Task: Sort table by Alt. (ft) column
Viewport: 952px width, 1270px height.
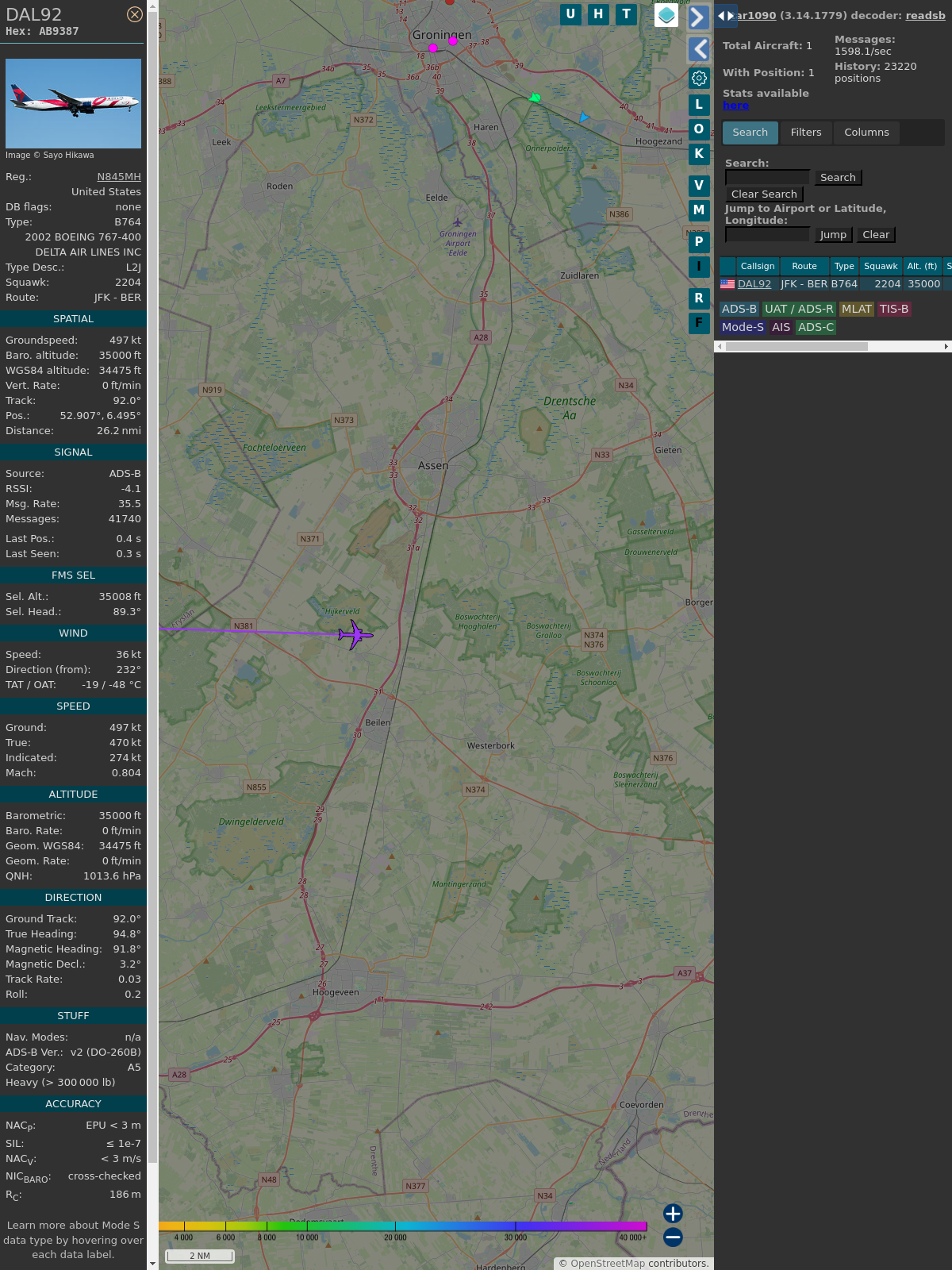Action: 922,266
